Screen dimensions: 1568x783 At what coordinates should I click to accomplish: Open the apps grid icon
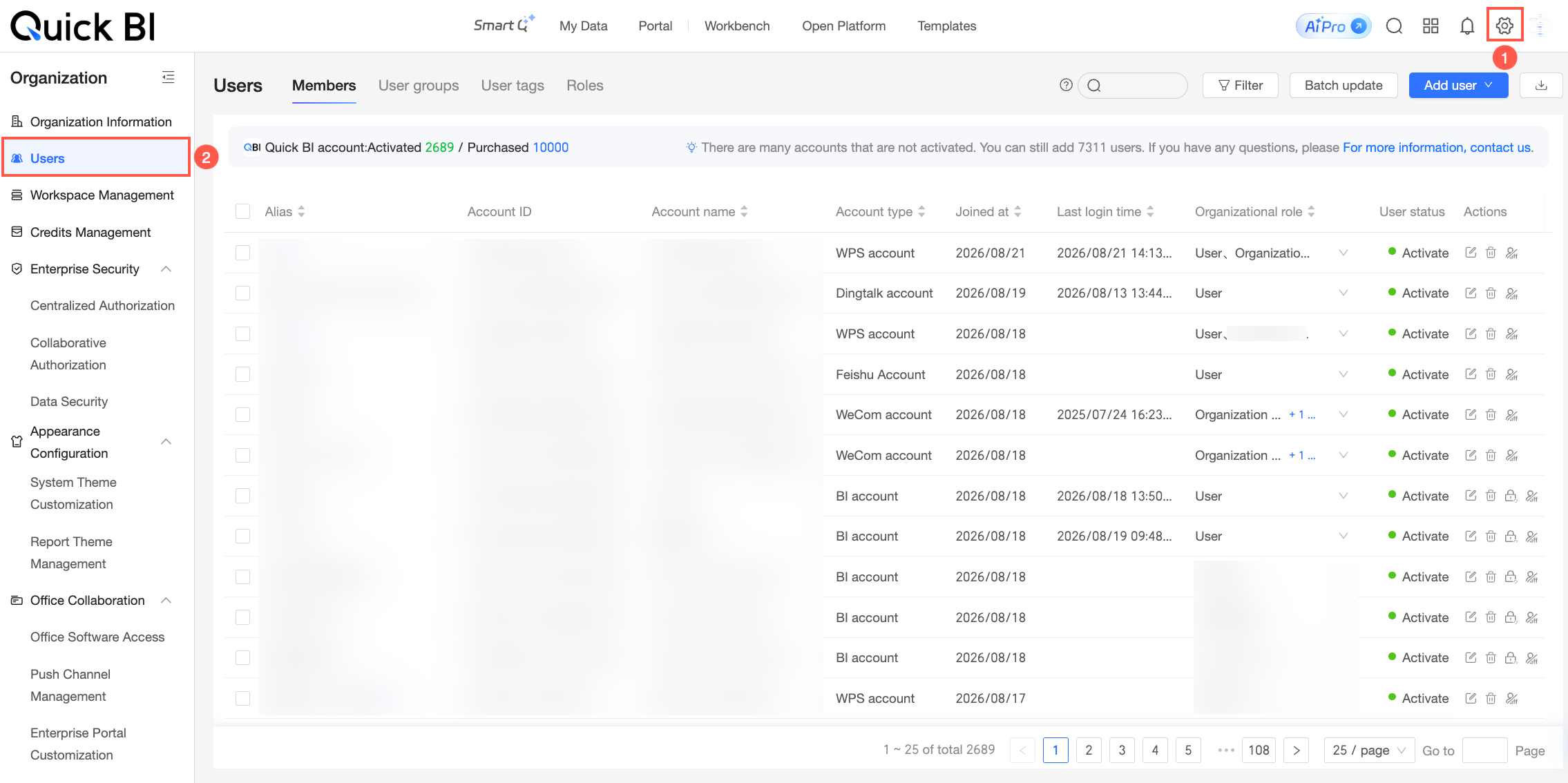pyautogui.click(x=1431, y=26)
